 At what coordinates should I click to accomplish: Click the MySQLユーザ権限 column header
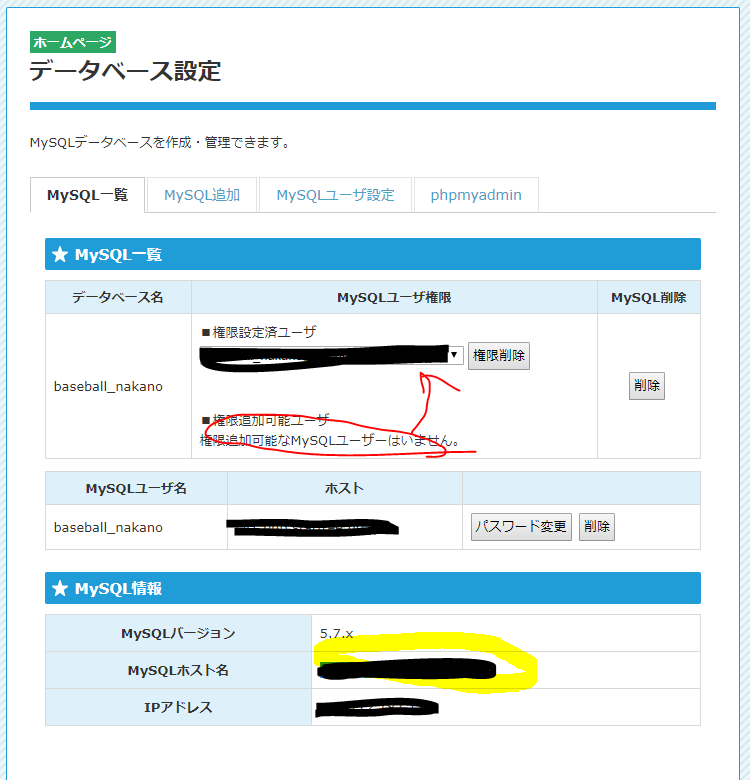point(394,297)
